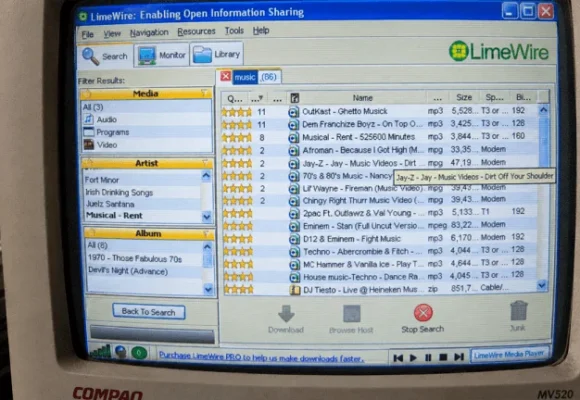The height and width of the screenshot is (400, 580).
Task: Select artist Musical - Rent
Action: tap(114, 216)
